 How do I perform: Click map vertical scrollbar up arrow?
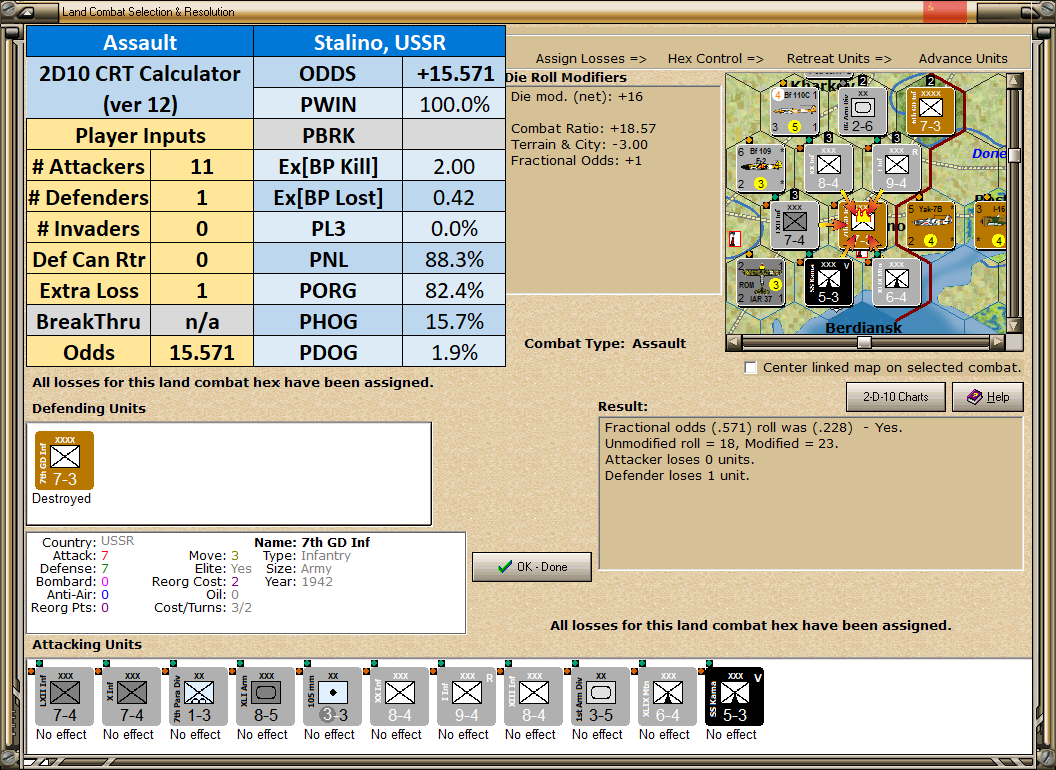coord(1014,82)
